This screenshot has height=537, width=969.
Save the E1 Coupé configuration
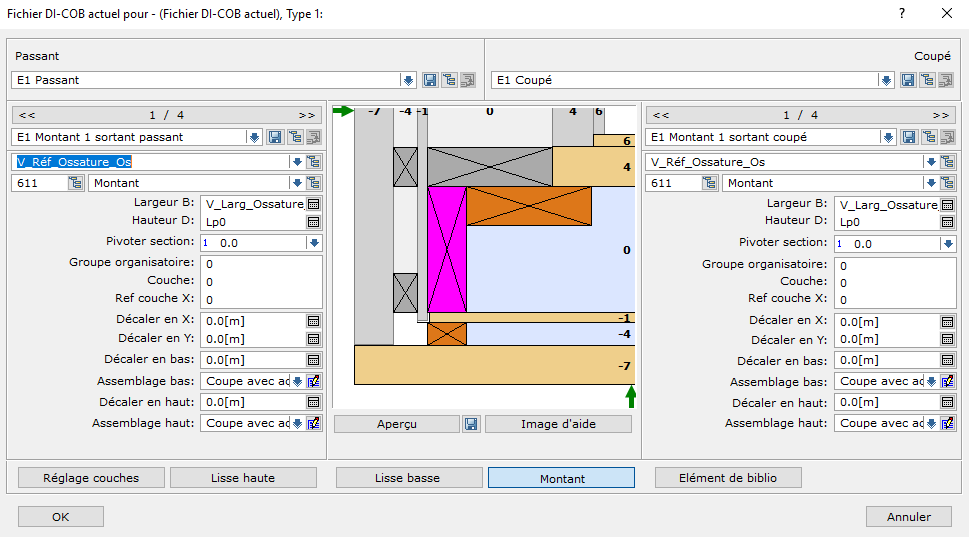908,80
